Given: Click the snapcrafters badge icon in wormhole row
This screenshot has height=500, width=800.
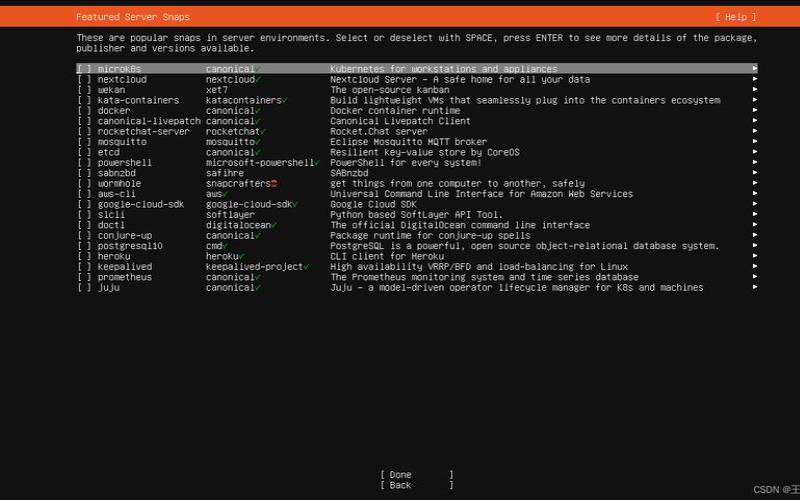Looking at the screenshot, I should [273, 183].
